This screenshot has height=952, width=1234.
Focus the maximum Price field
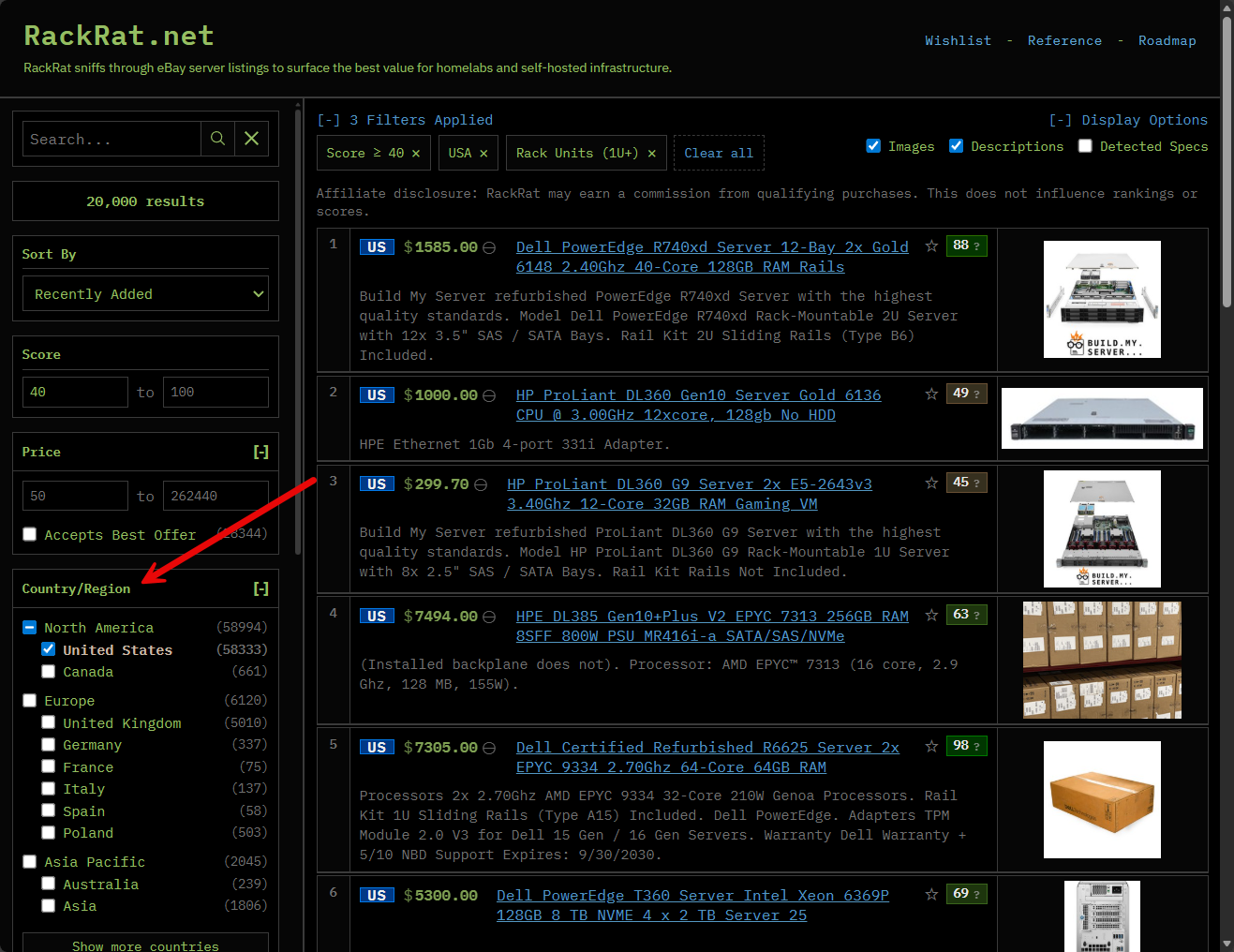216,496
